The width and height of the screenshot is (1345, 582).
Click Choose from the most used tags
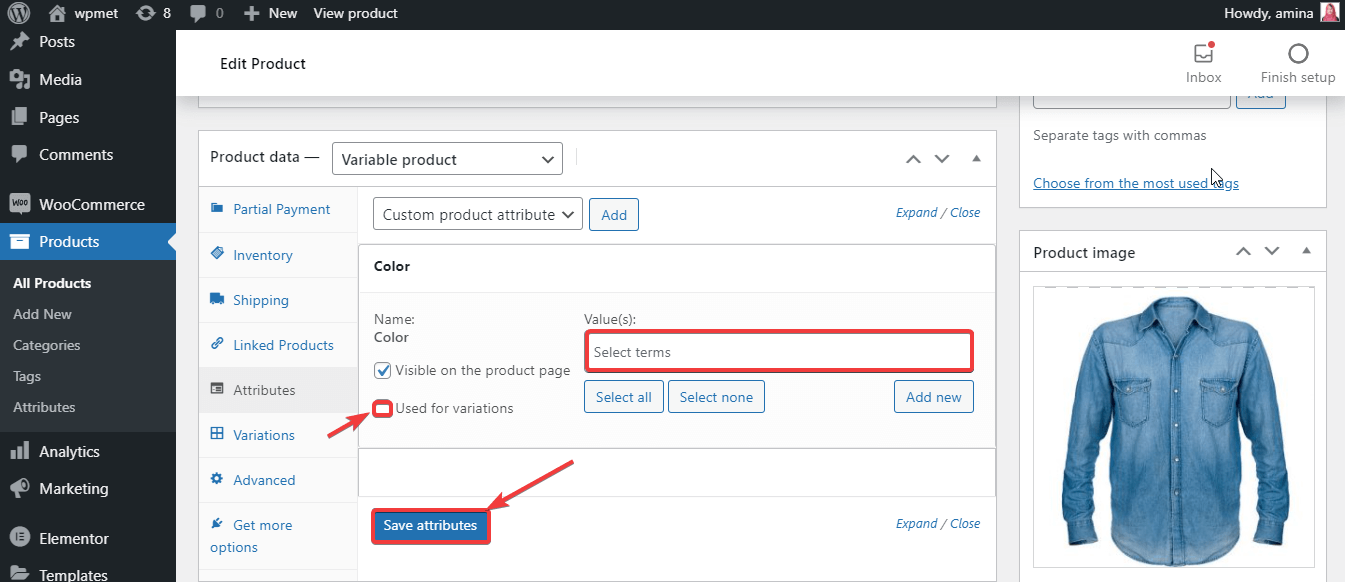[1136, 182]
